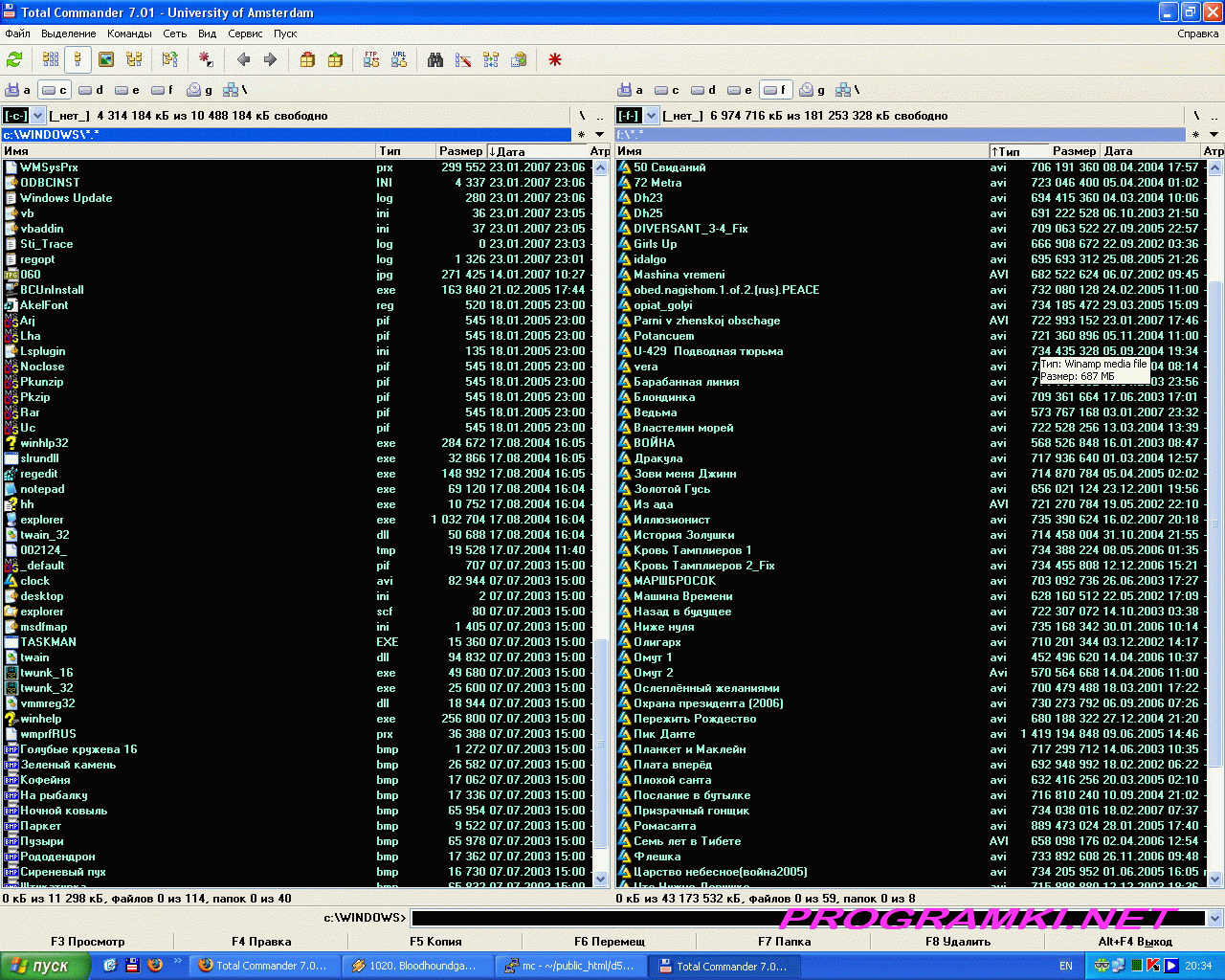Image resolution: width=1225 pixels, height=980 pixels.
Task: Open command line history dropdown arrow
Action: 1214,918
